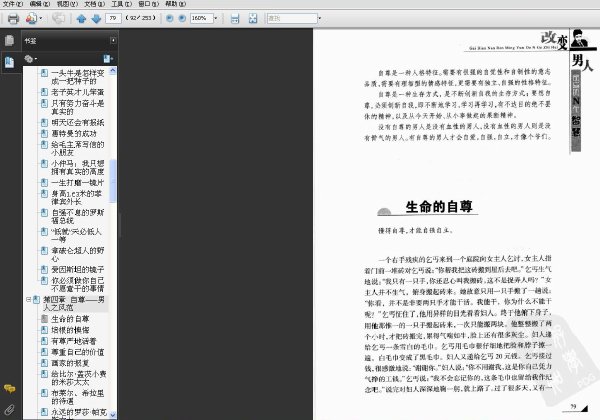The image size is (600, 420).
Task: Toggle the Bookmarks panel icon in the sidebar
Action: click(x=10, y=62)
